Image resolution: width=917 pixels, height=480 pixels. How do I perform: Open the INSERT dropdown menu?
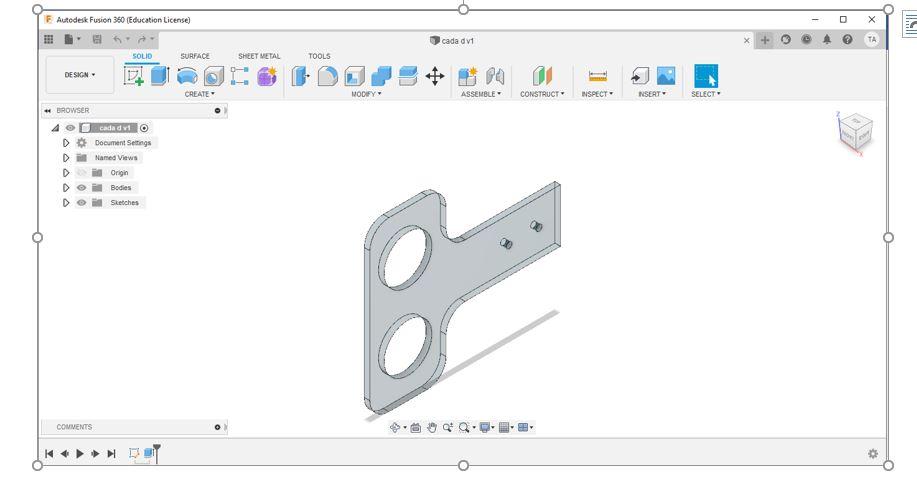point(651,94)
